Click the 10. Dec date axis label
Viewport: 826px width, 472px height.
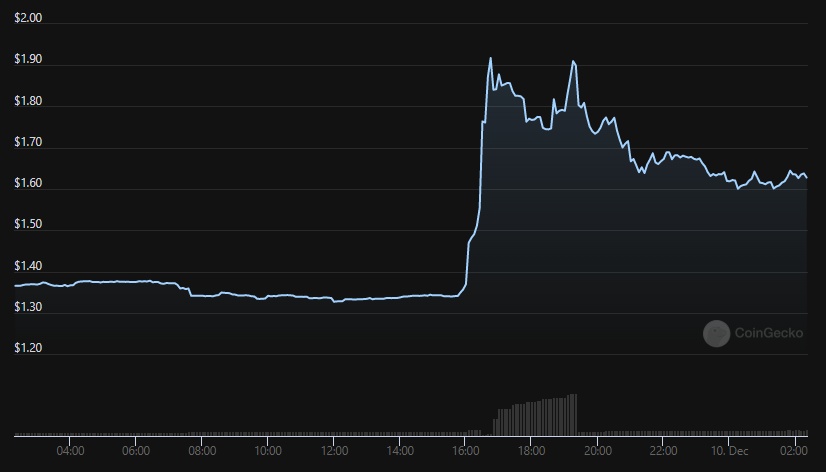[x=730, y=451]
